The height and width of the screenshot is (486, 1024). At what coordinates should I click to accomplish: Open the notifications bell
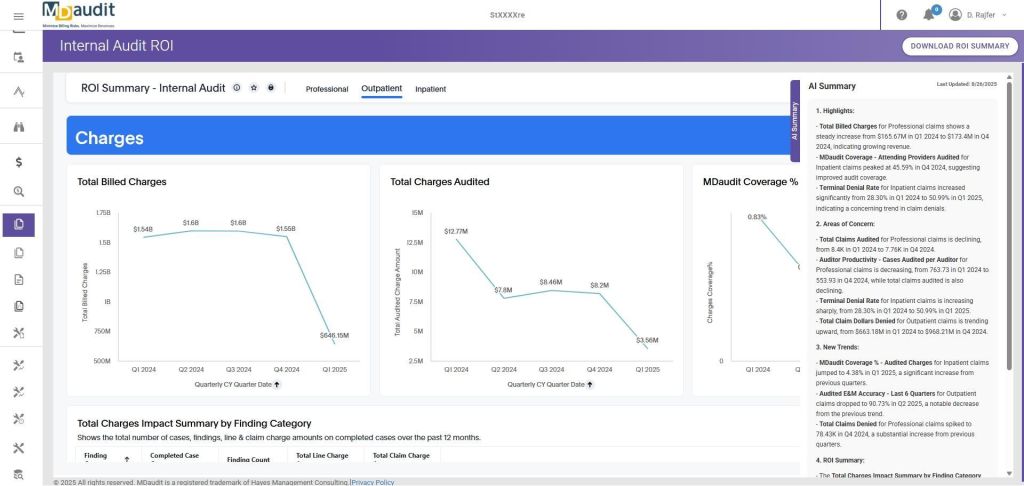point(930,15)
